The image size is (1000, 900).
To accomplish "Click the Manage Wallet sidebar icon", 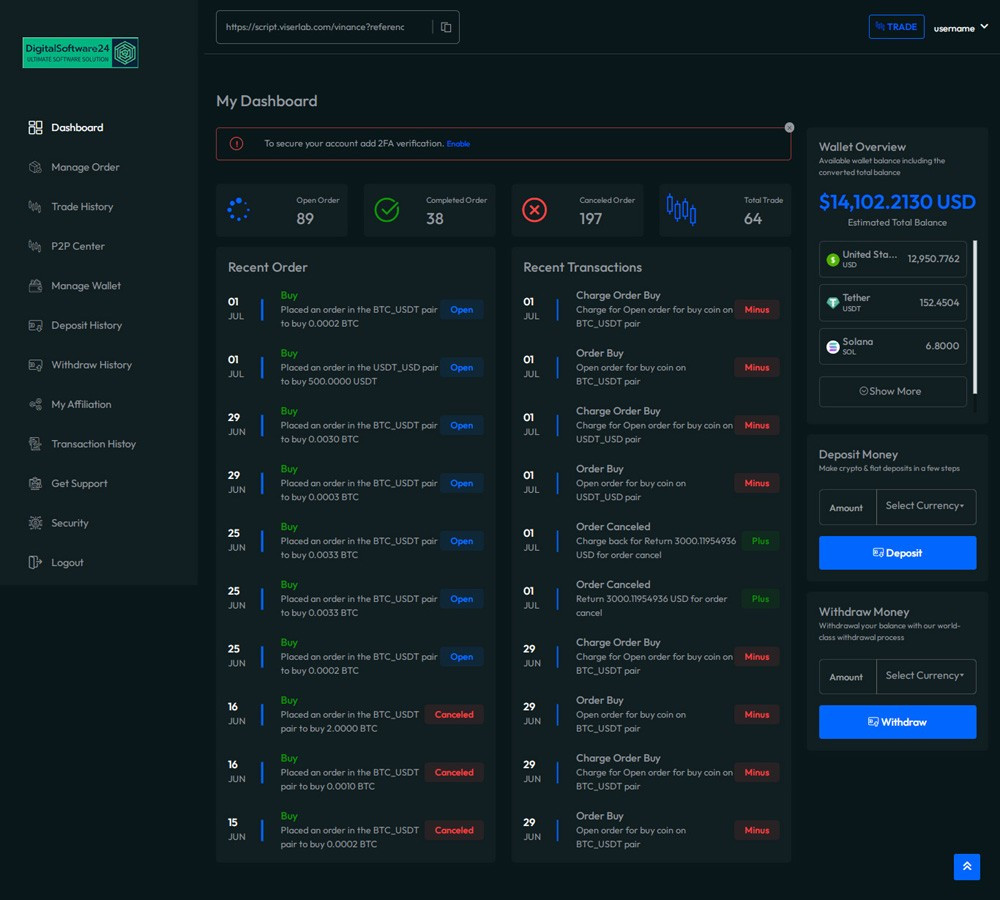I will pyautogui.click(x=36, y=286).
